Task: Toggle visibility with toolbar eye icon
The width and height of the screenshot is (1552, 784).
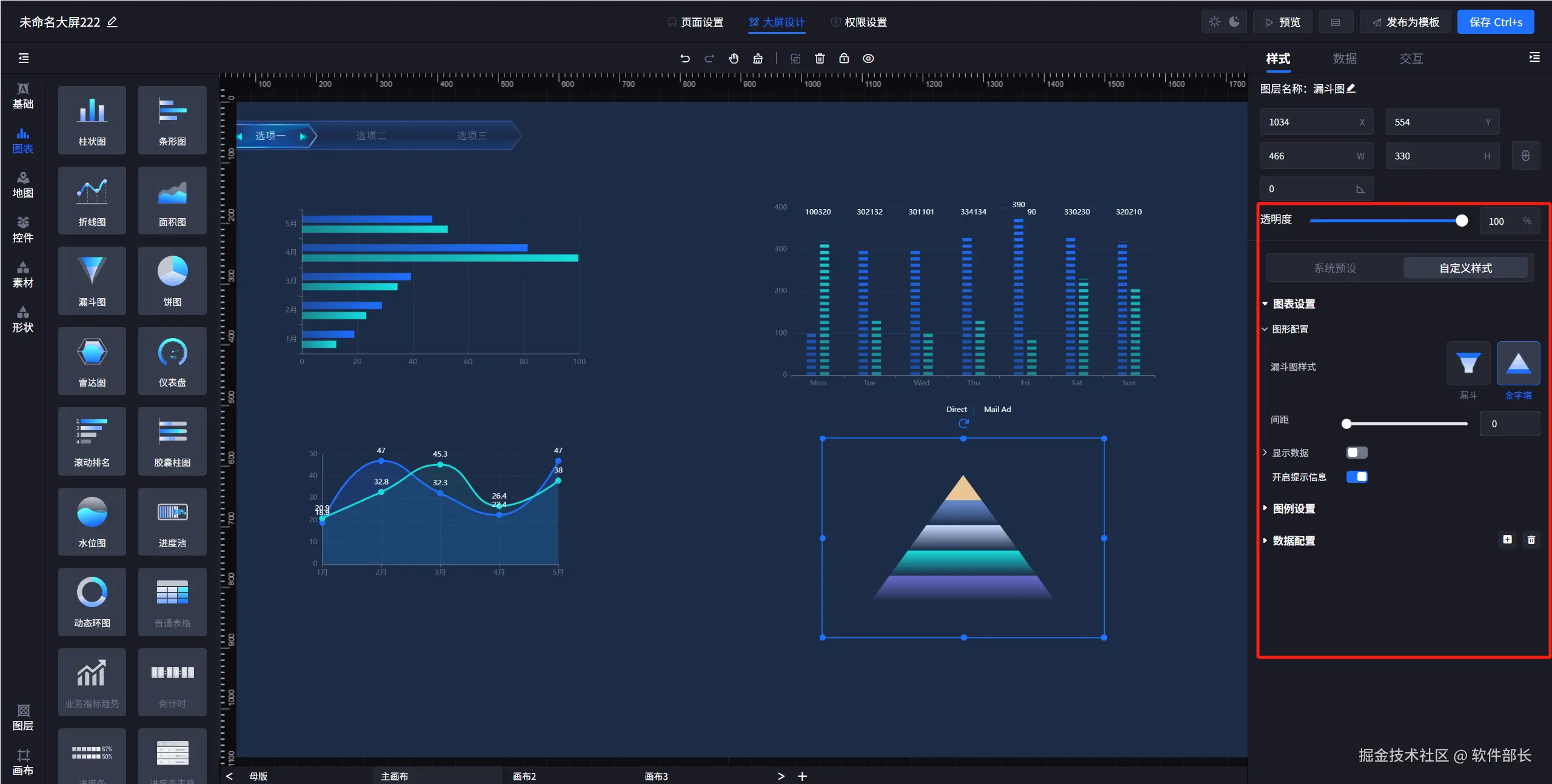Action: (x=868, y=59)
